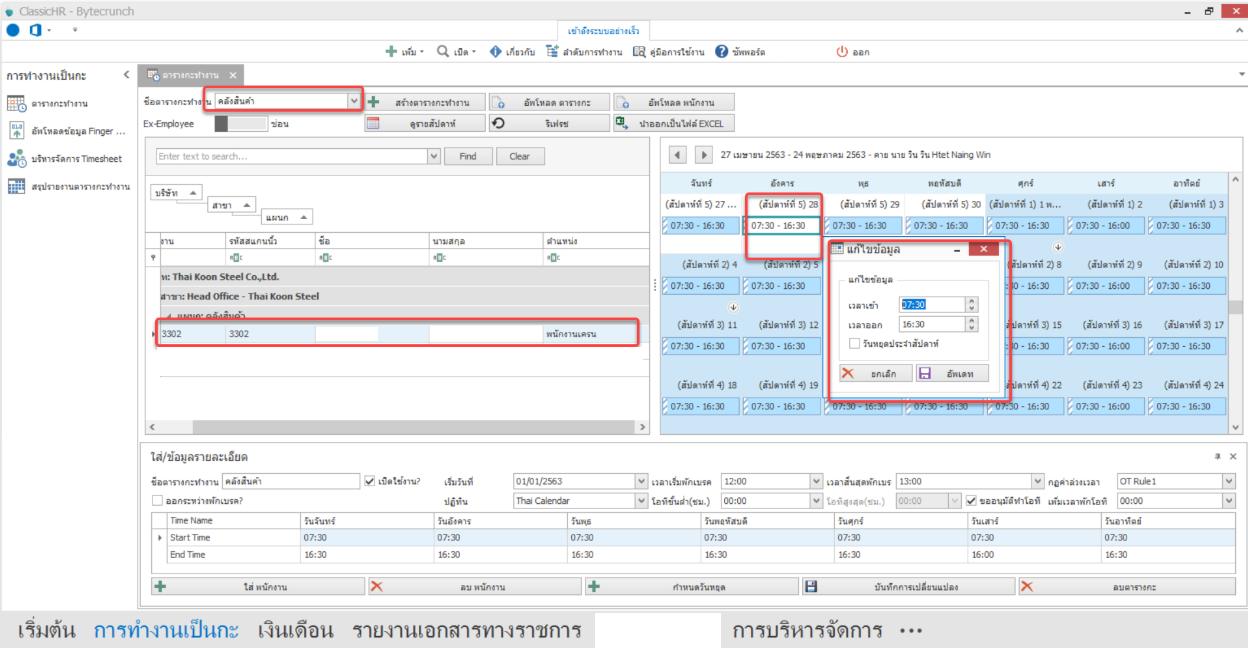The image size is (1248, 648).
Task: Open the ชื่อตารางกะทำงาน คลังสินค้า dropdown
Action: 353,101
